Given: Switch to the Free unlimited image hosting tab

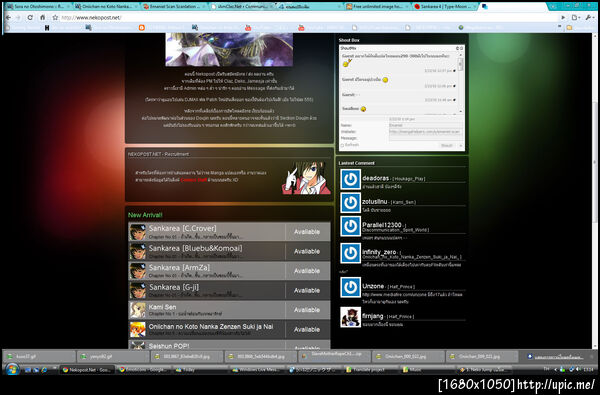Looking at the screenshot, I should [x=377, y=7].
